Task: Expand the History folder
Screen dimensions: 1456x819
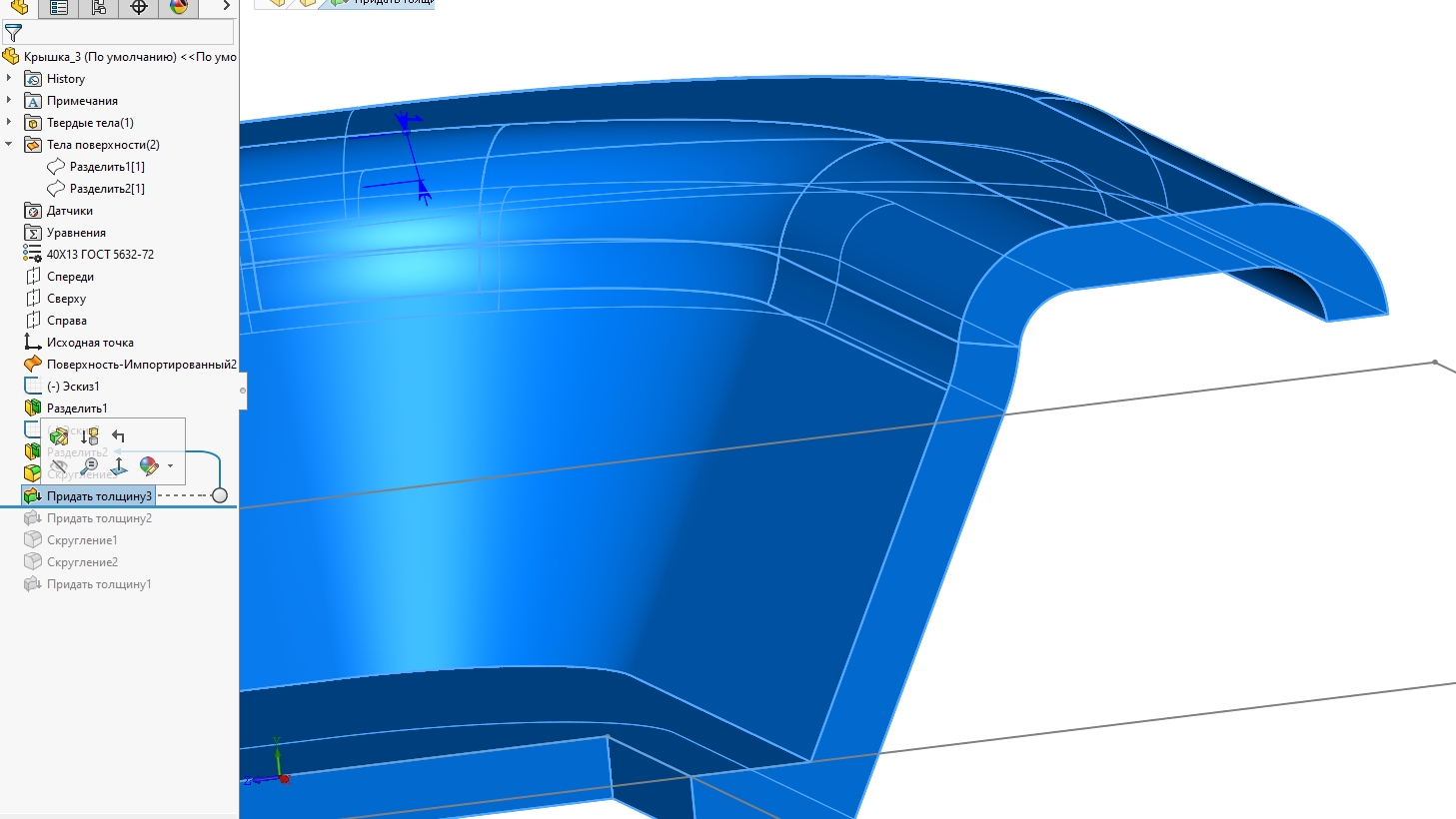Action: tap(9, 78)
